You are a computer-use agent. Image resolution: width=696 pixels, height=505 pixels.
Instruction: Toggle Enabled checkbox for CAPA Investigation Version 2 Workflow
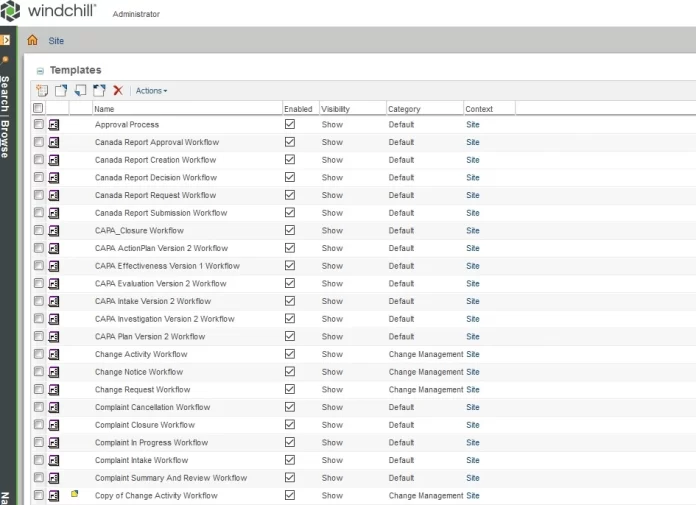(x=290, y=318)
